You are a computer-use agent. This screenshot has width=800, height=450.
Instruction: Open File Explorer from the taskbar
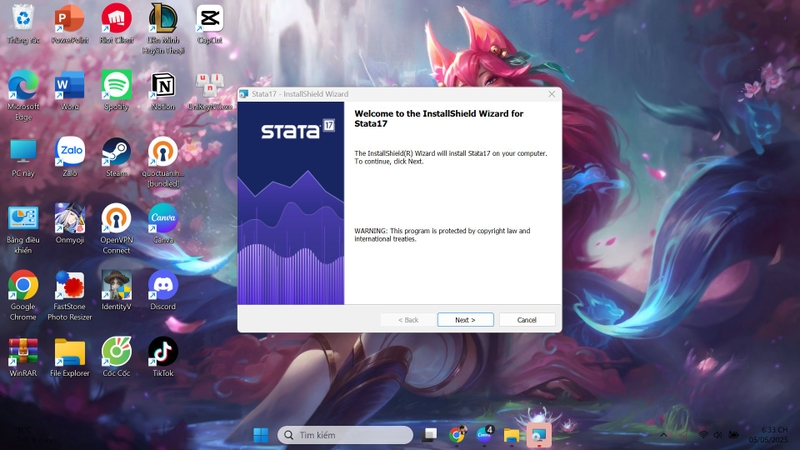click(x=511, y=435)
